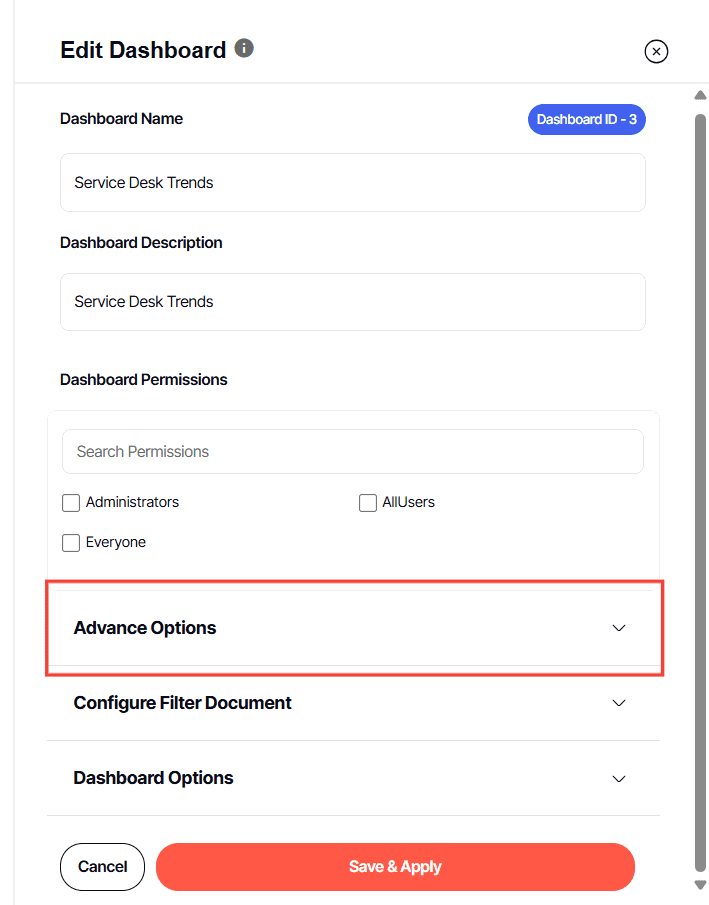Click the info icon beside Edit Dashboard
709x905 pixels.
tap(244, 48)
